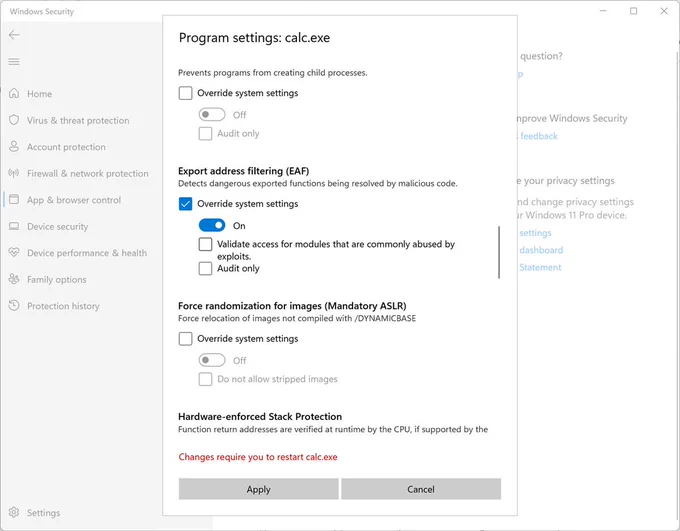Image resolution: width=680 pixels, height=531 pixels.
Task: Select Firewall & network protection
Action: click(88, 174)
